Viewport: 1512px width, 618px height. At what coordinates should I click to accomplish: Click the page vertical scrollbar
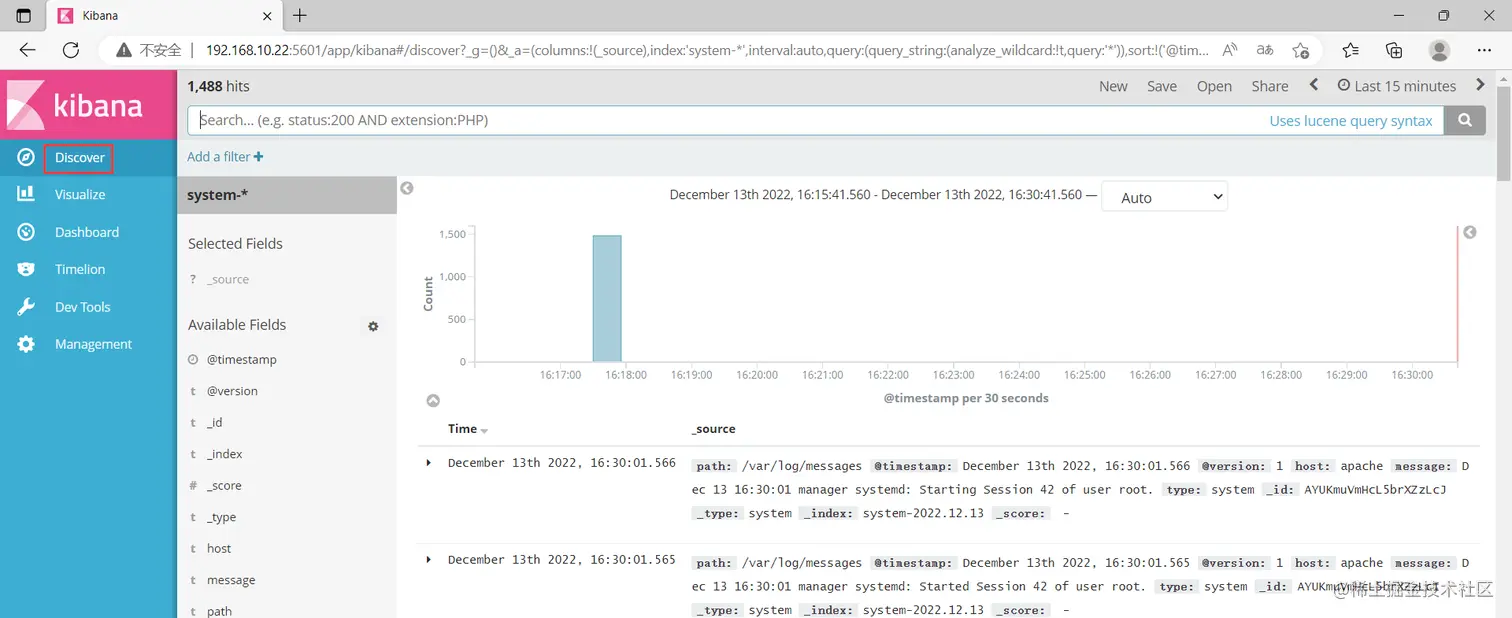point(1504,133)
